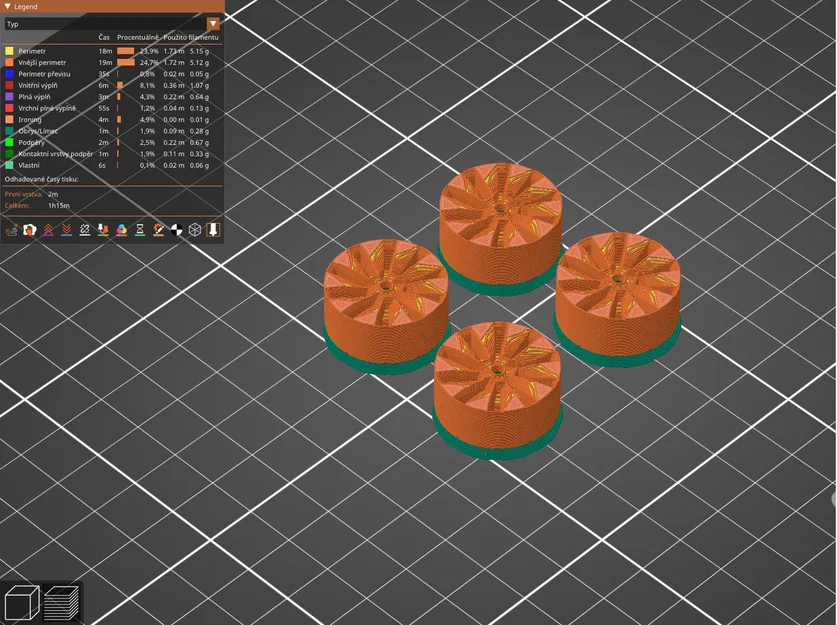Image resolution: width=837 pixels, height=625 pixels.
Task: Toggle deretractions icon with downward chevrons
Action: click(67, 230)
